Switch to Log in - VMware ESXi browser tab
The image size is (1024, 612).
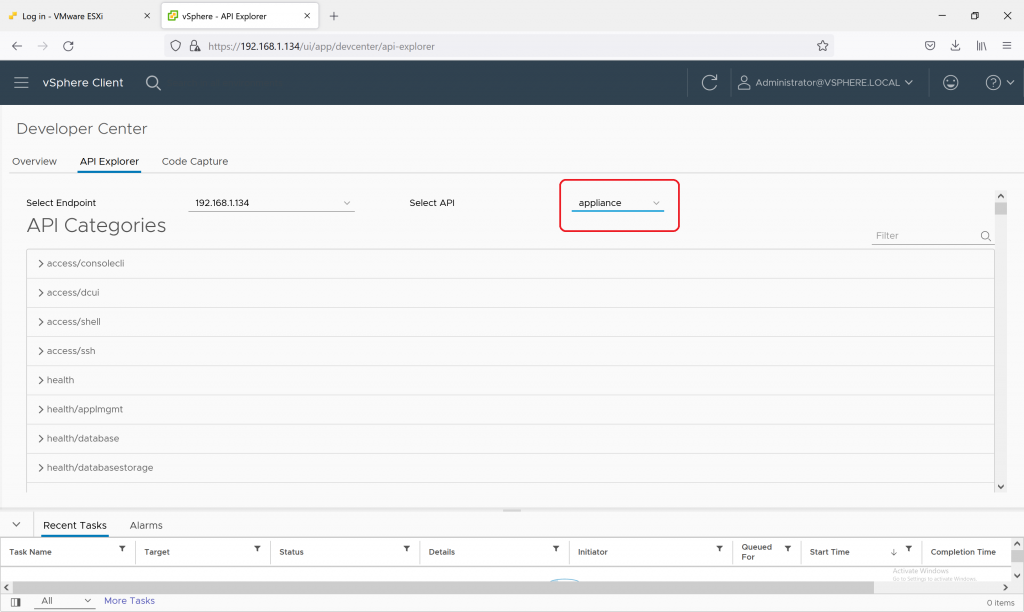[x=78, y=16]
